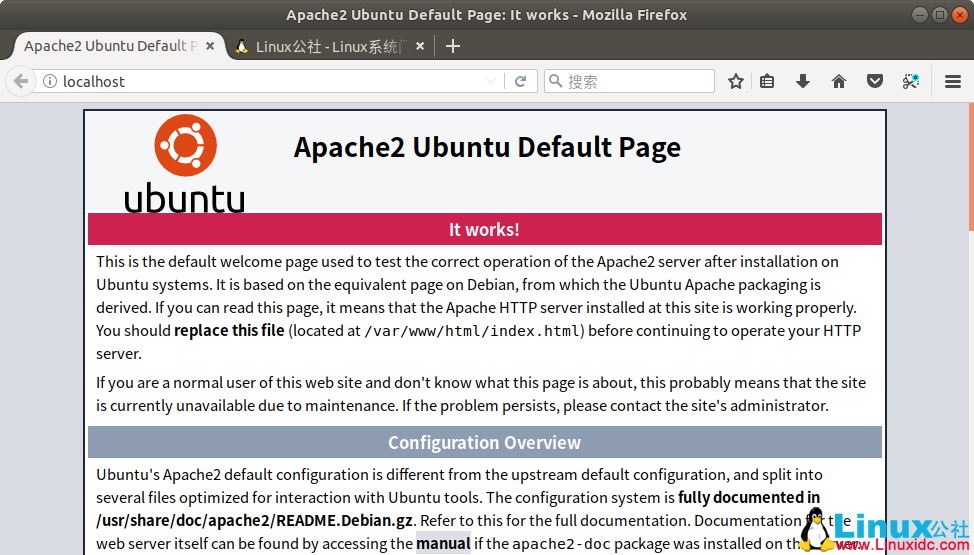The image size is (974, 555).
Task: Click the Configuration Overview heading
Action: (x=485, y=443)
